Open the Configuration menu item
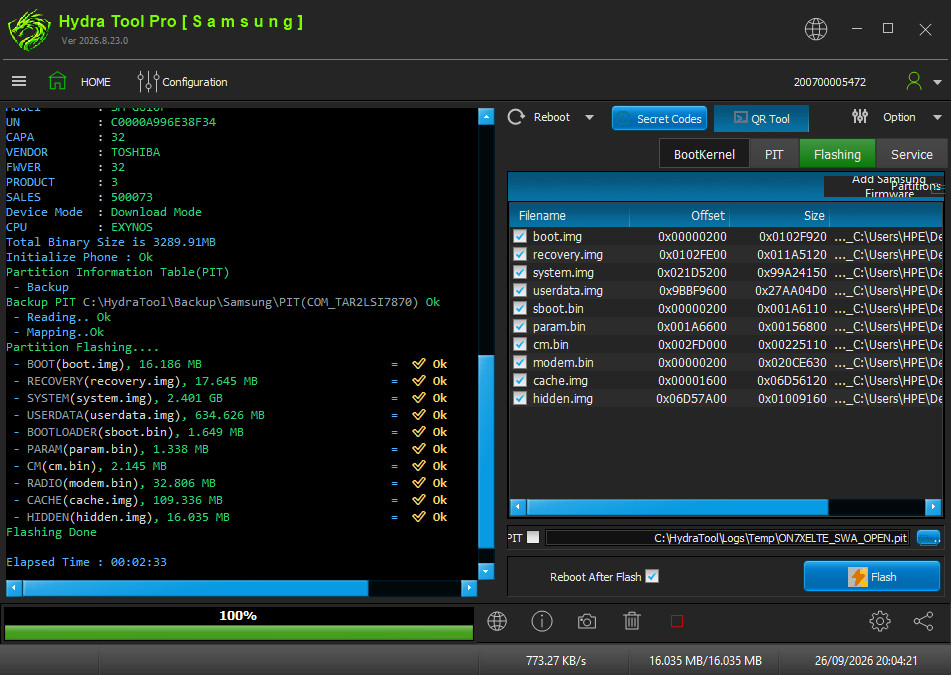Image resolution: width=951 pixels, height=675 pixels. click(195, 82)
